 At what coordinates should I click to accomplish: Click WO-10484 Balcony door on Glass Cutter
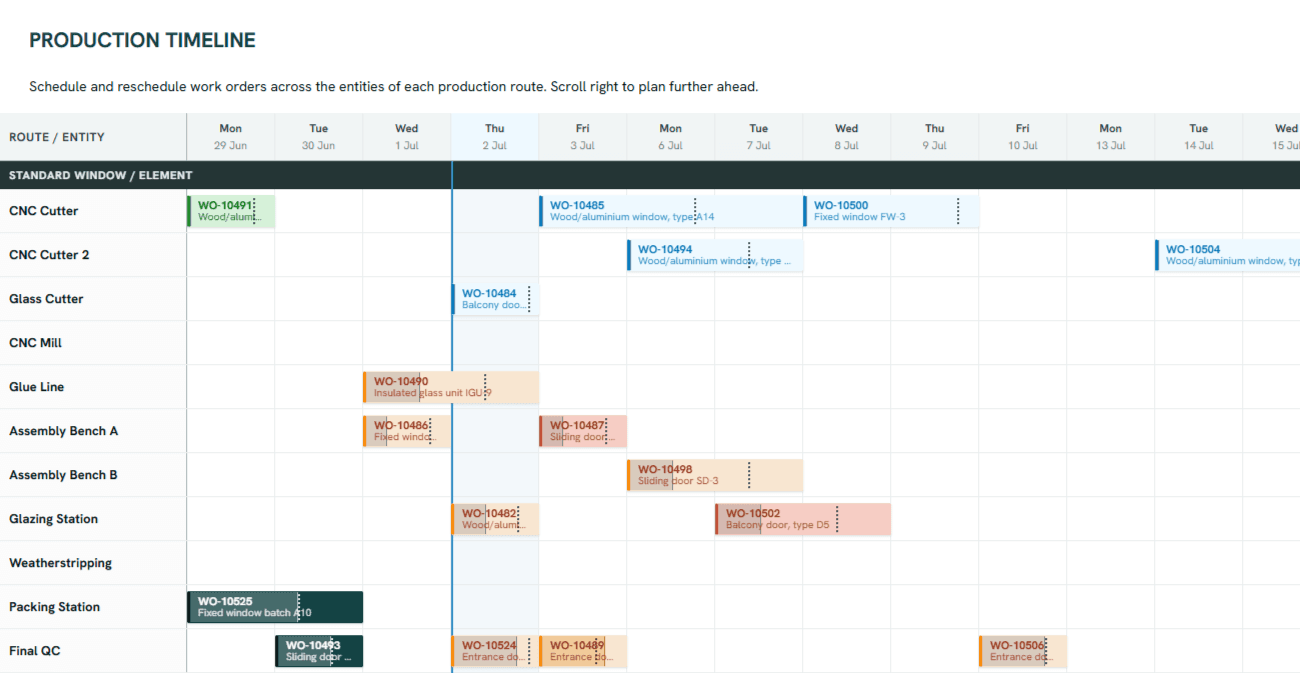(495, 299)
